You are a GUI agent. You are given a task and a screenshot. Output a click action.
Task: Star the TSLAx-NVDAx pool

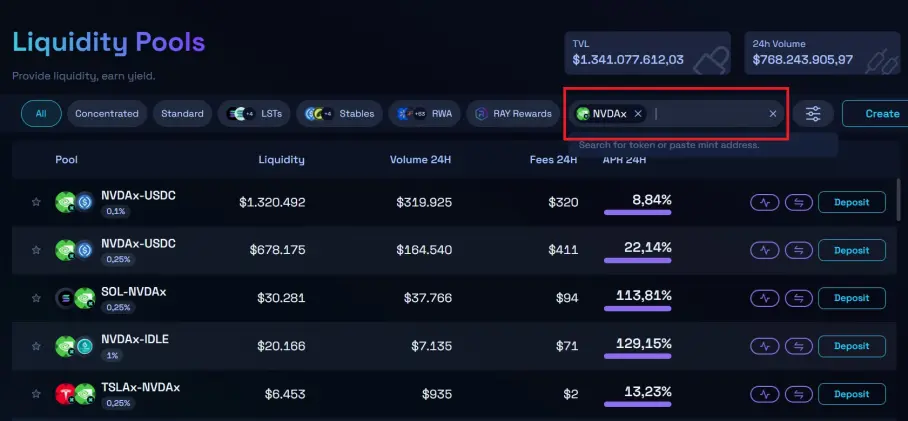tap(36, 394)
